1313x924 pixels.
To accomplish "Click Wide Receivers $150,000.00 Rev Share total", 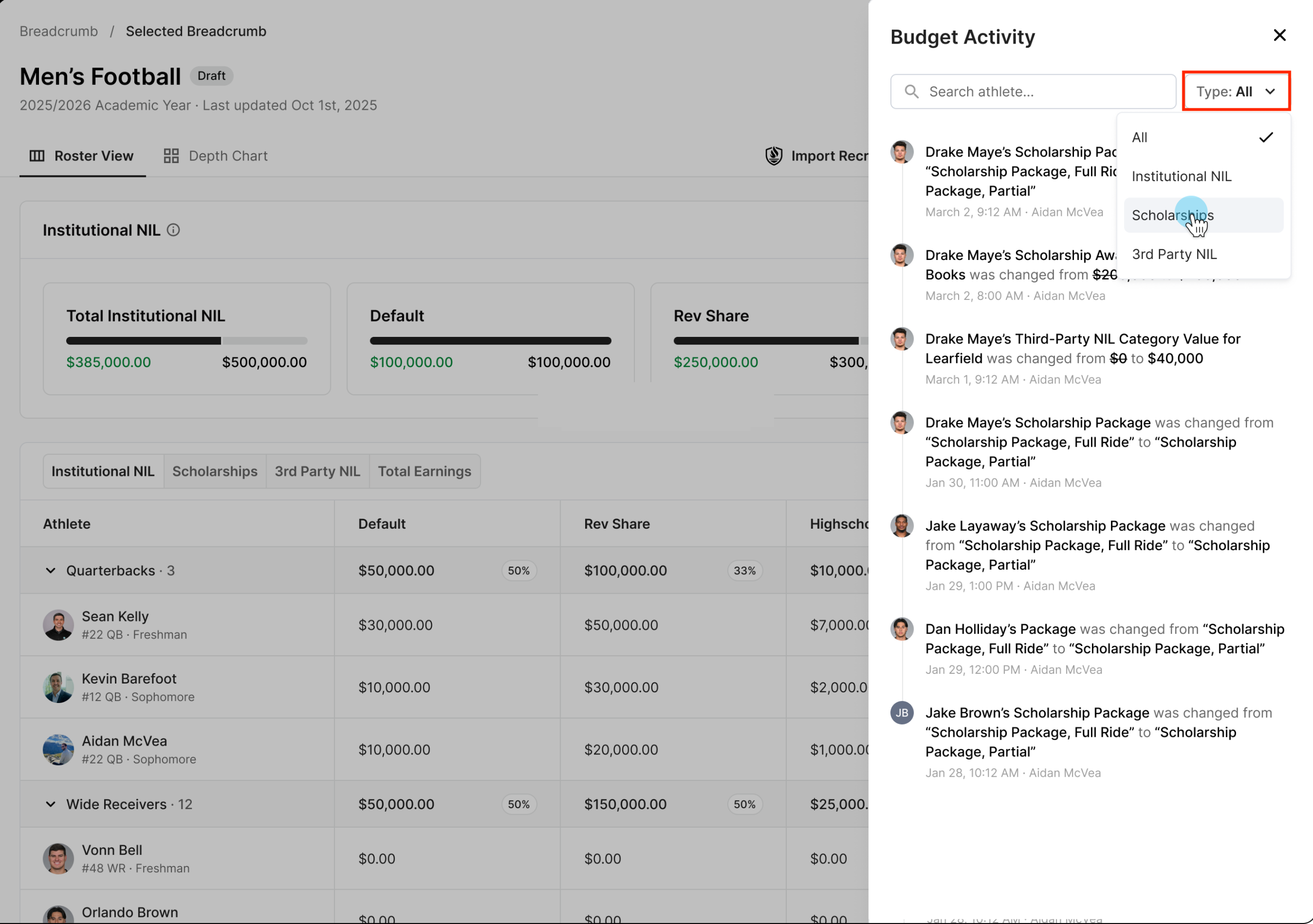I will (625, 804).
